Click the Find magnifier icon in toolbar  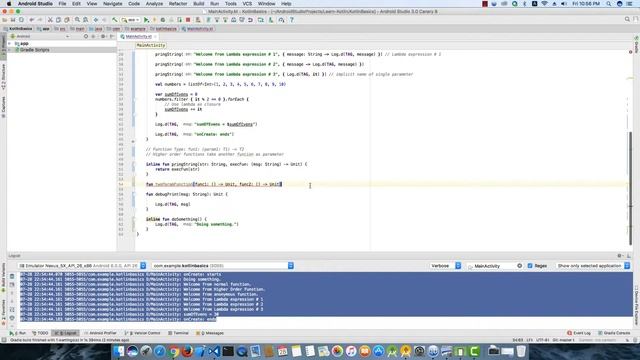coord(77,20)
